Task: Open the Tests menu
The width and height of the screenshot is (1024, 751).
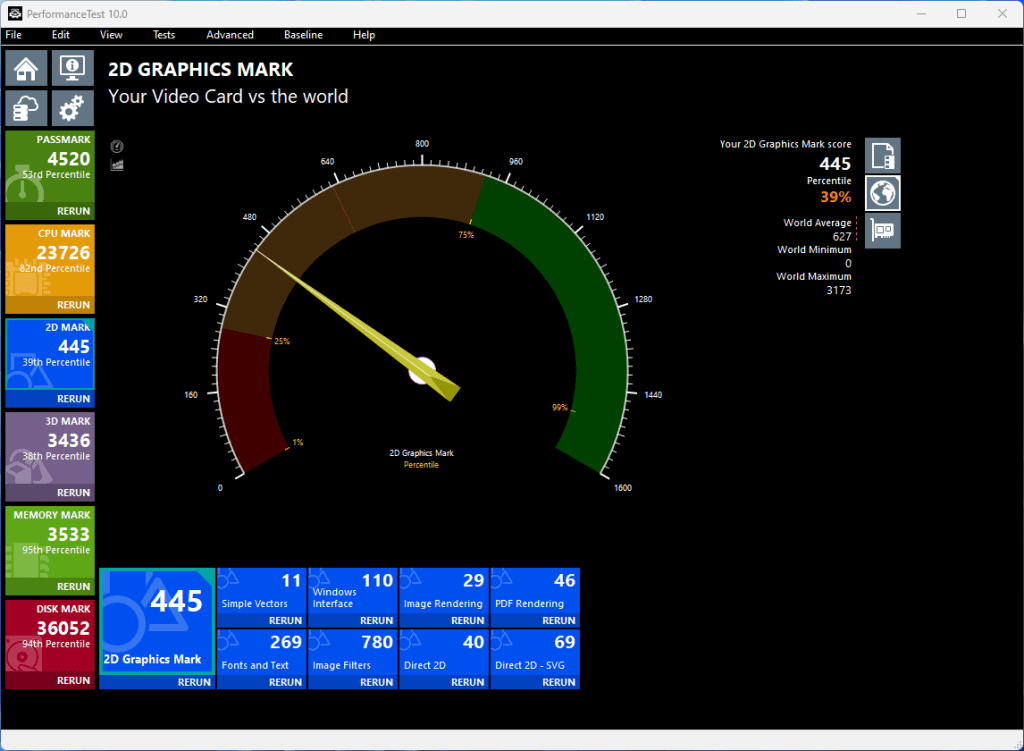Action: tap(164, 35)
